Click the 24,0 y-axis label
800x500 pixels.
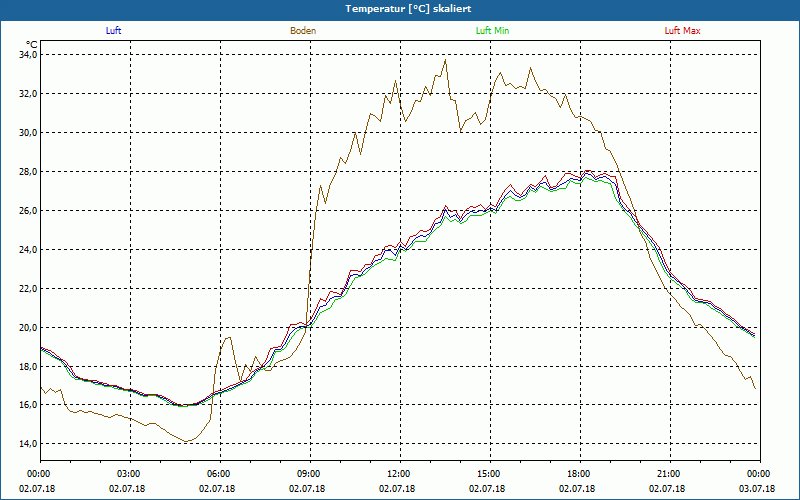click(28, 249)
